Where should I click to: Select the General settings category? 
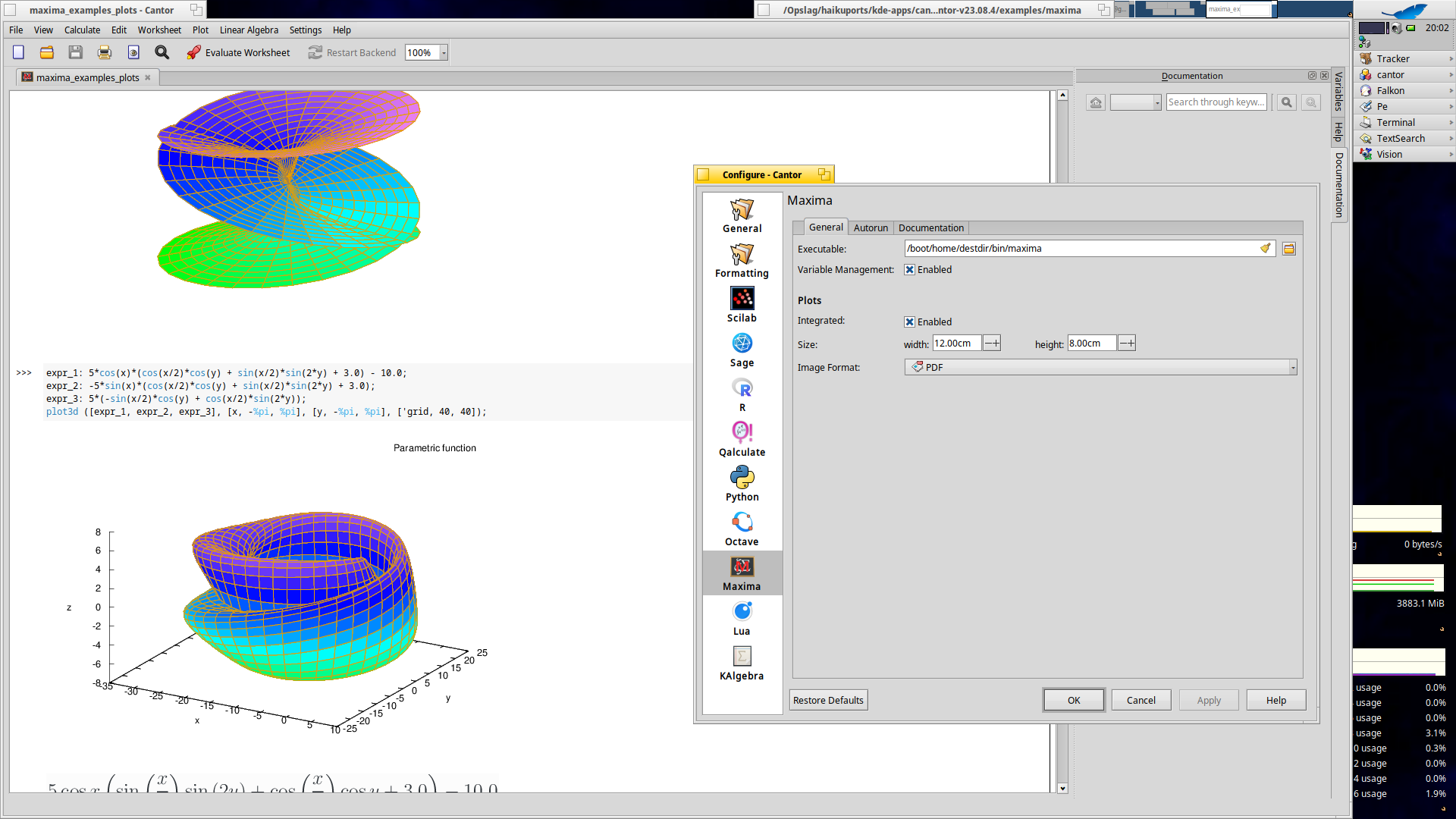click(742, 216)
